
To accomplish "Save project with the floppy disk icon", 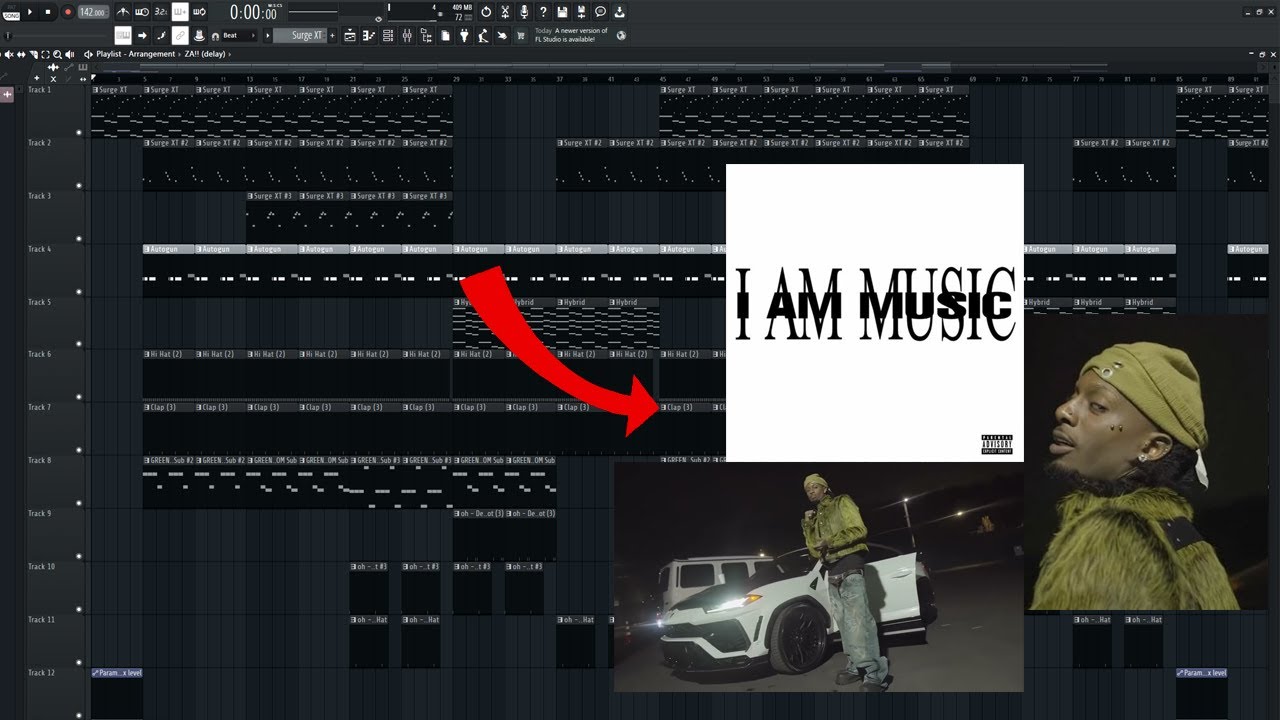I will [562, 12].
